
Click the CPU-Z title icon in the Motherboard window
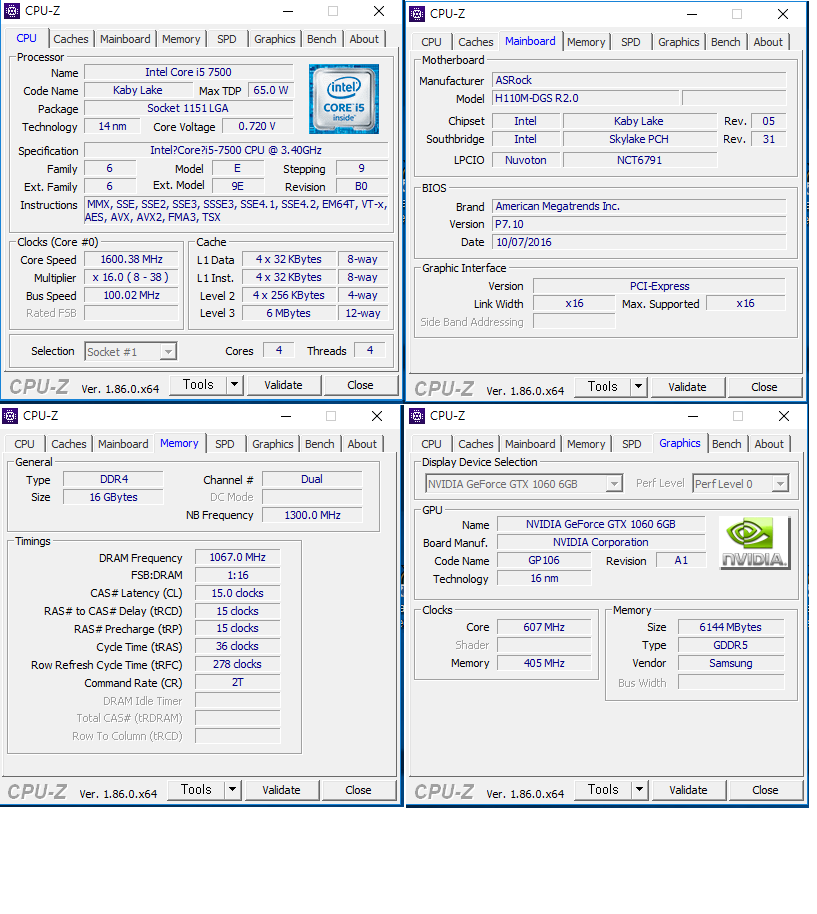pos(417,13)
